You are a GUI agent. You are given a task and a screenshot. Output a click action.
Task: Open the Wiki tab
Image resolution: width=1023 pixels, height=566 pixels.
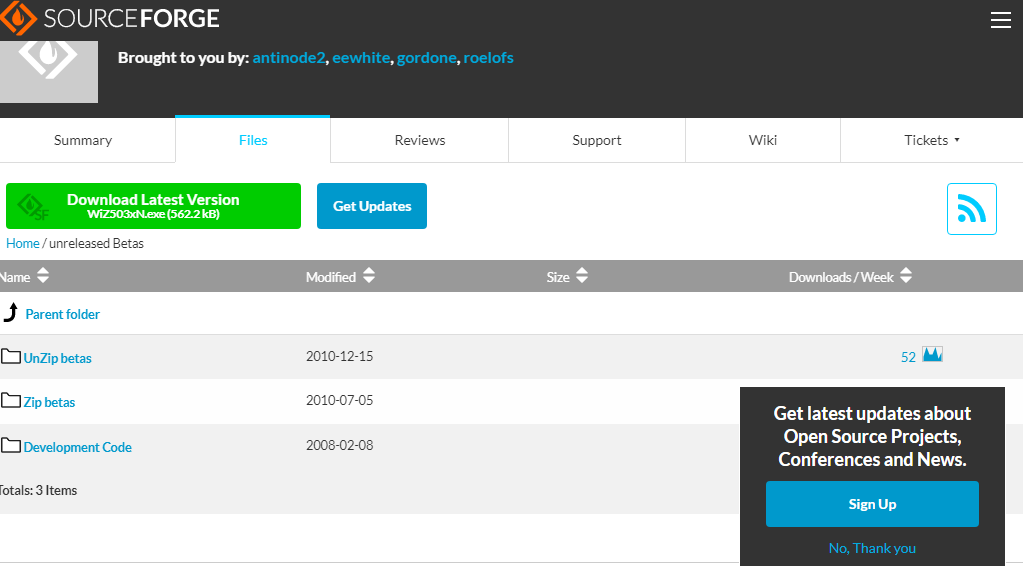(x=763, y=140)
